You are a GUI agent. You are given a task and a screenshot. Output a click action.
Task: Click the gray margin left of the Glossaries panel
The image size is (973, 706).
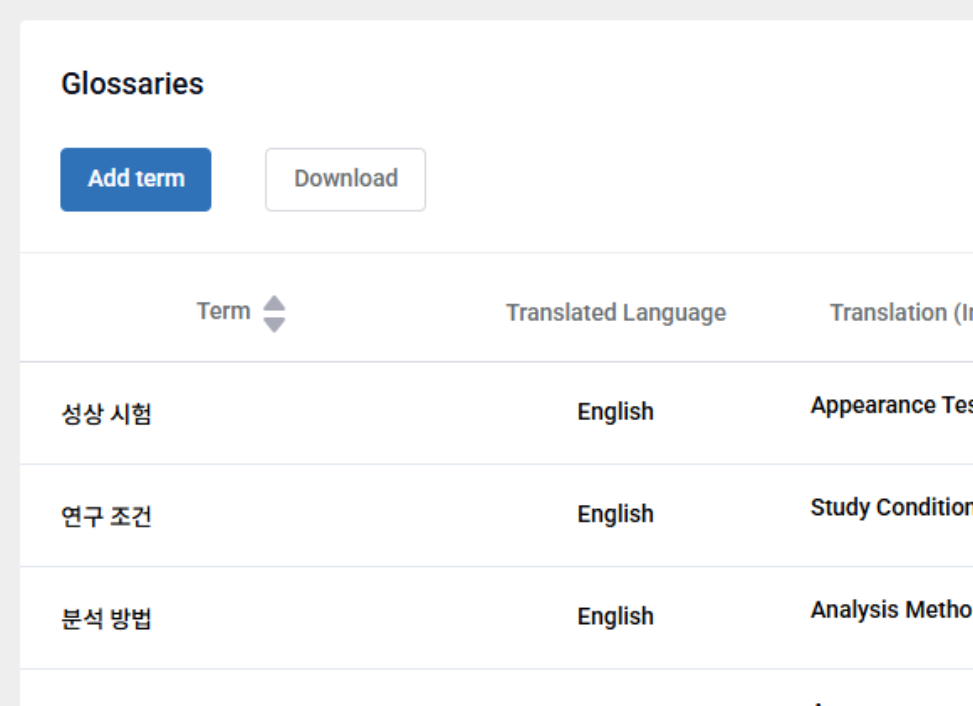pos(9,350)
